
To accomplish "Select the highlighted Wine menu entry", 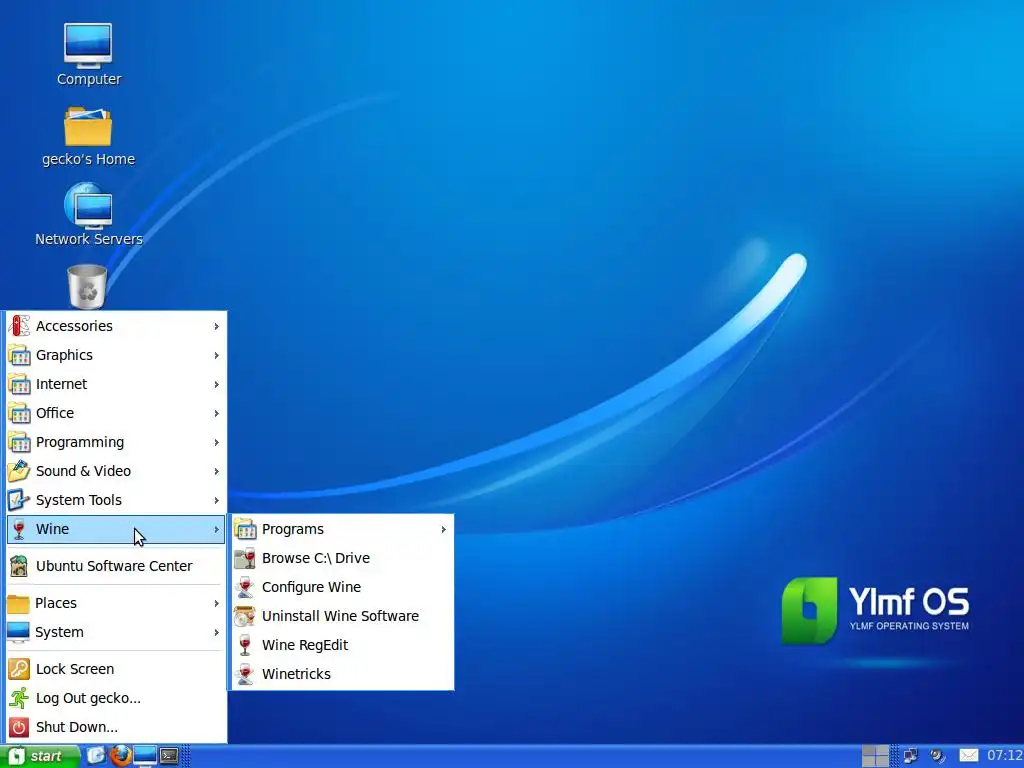I will pos(116,529).
